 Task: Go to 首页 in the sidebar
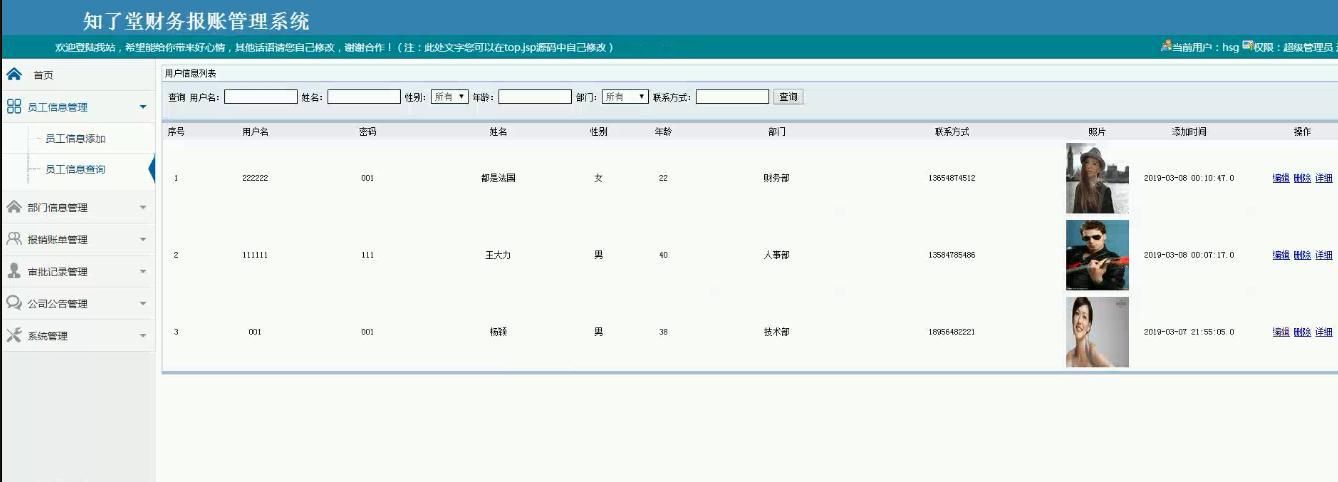coord(43,75)
